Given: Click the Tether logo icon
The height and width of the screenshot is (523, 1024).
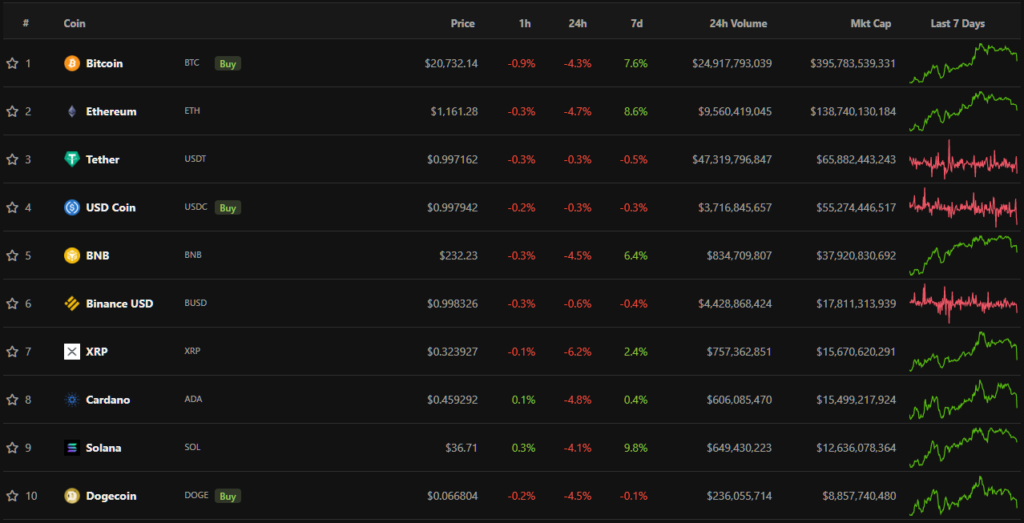Looking at the screenshot, I should pyautogui.click(x=72, y=159).
